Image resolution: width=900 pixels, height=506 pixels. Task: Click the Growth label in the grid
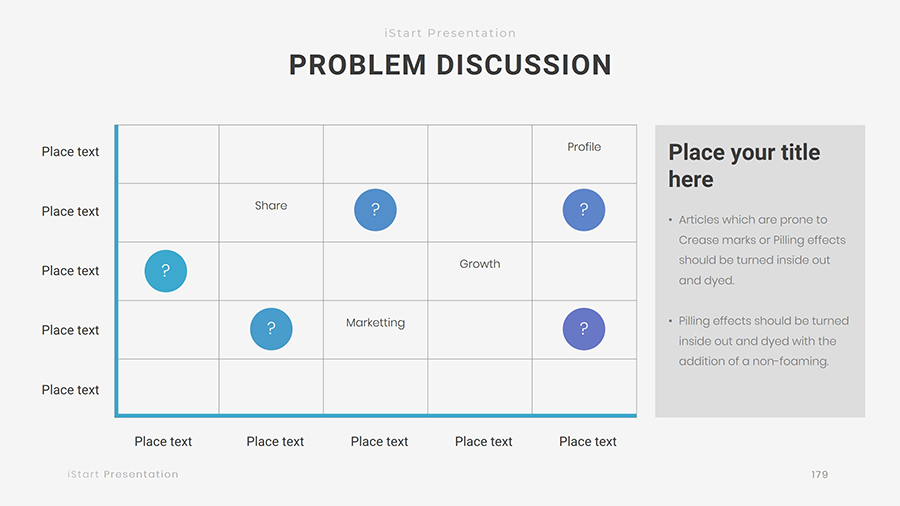click(480, 264)
